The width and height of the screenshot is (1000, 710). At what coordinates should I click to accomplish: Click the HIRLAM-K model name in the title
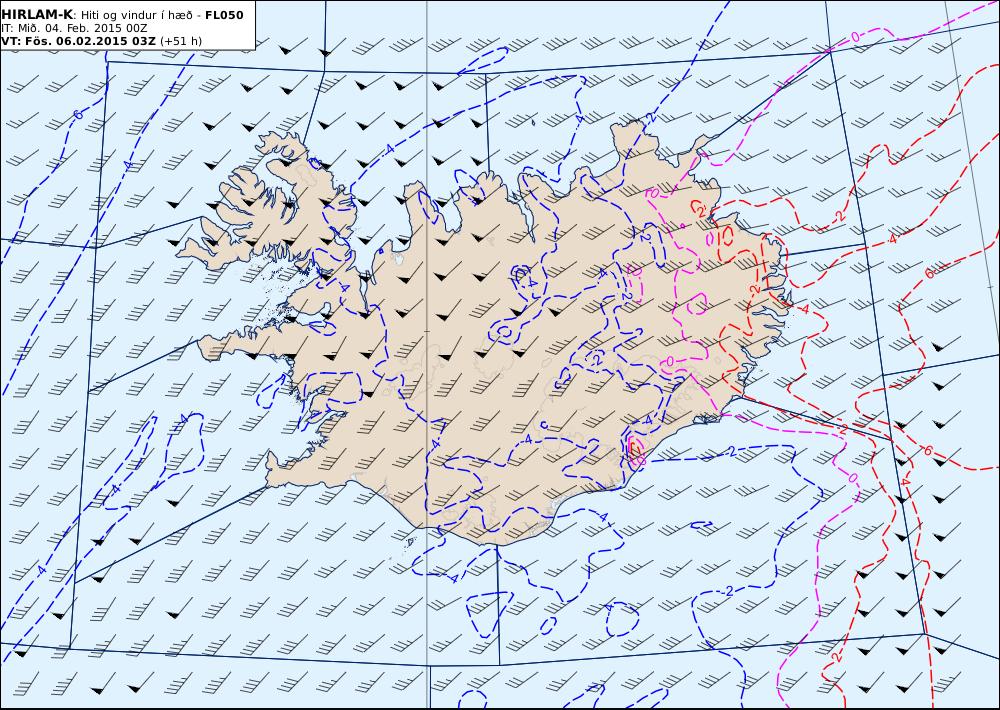[36, 15]
